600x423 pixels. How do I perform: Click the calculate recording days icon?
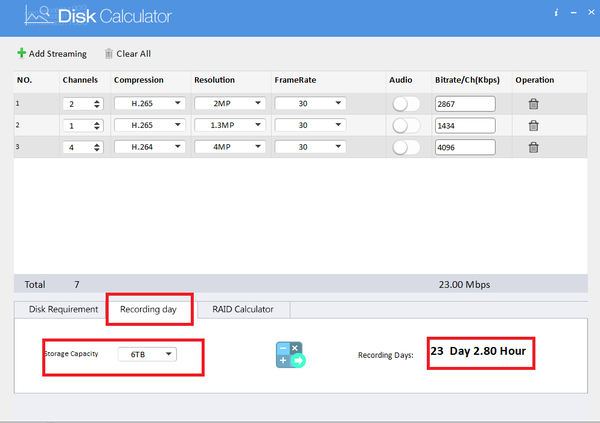point(291,355)
